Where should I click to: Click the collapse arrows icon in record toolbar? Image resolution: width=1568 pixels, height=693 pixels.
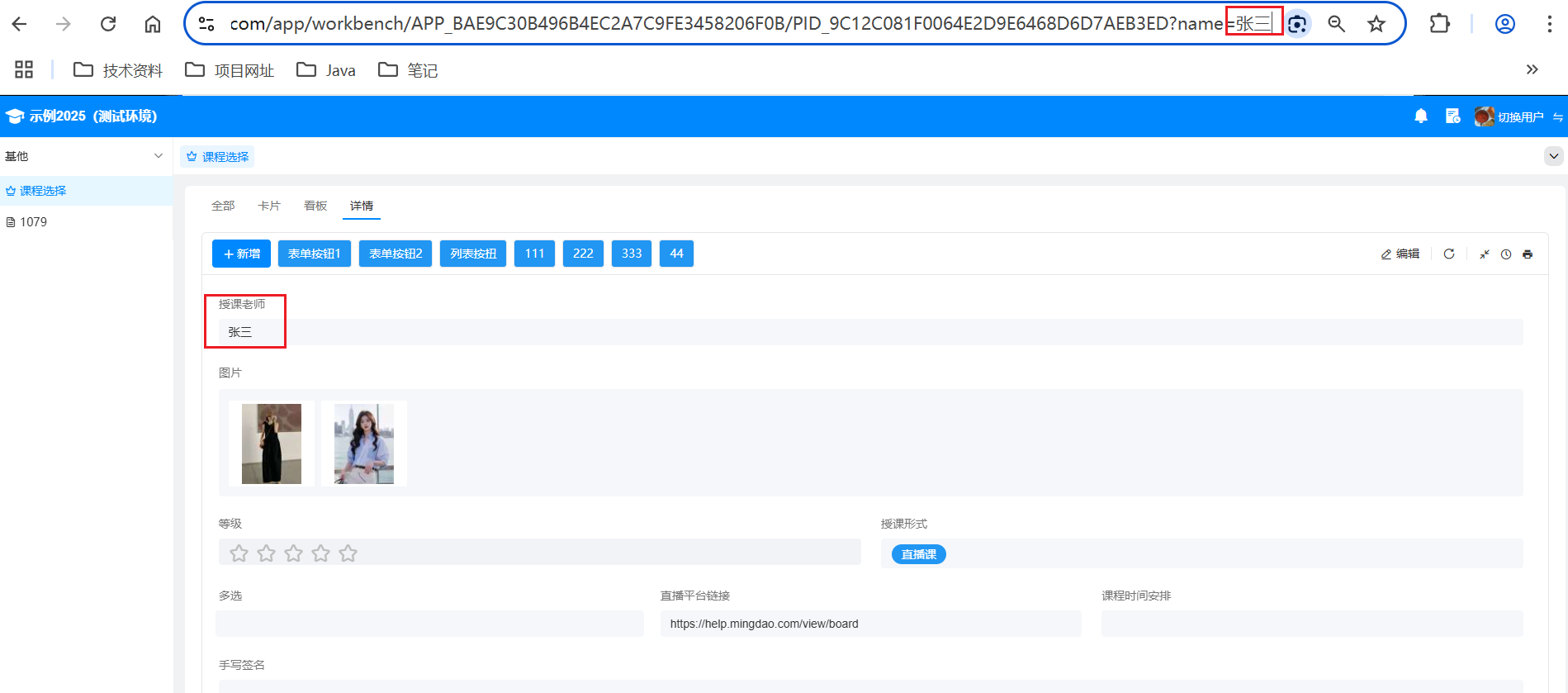(1484, 254)
